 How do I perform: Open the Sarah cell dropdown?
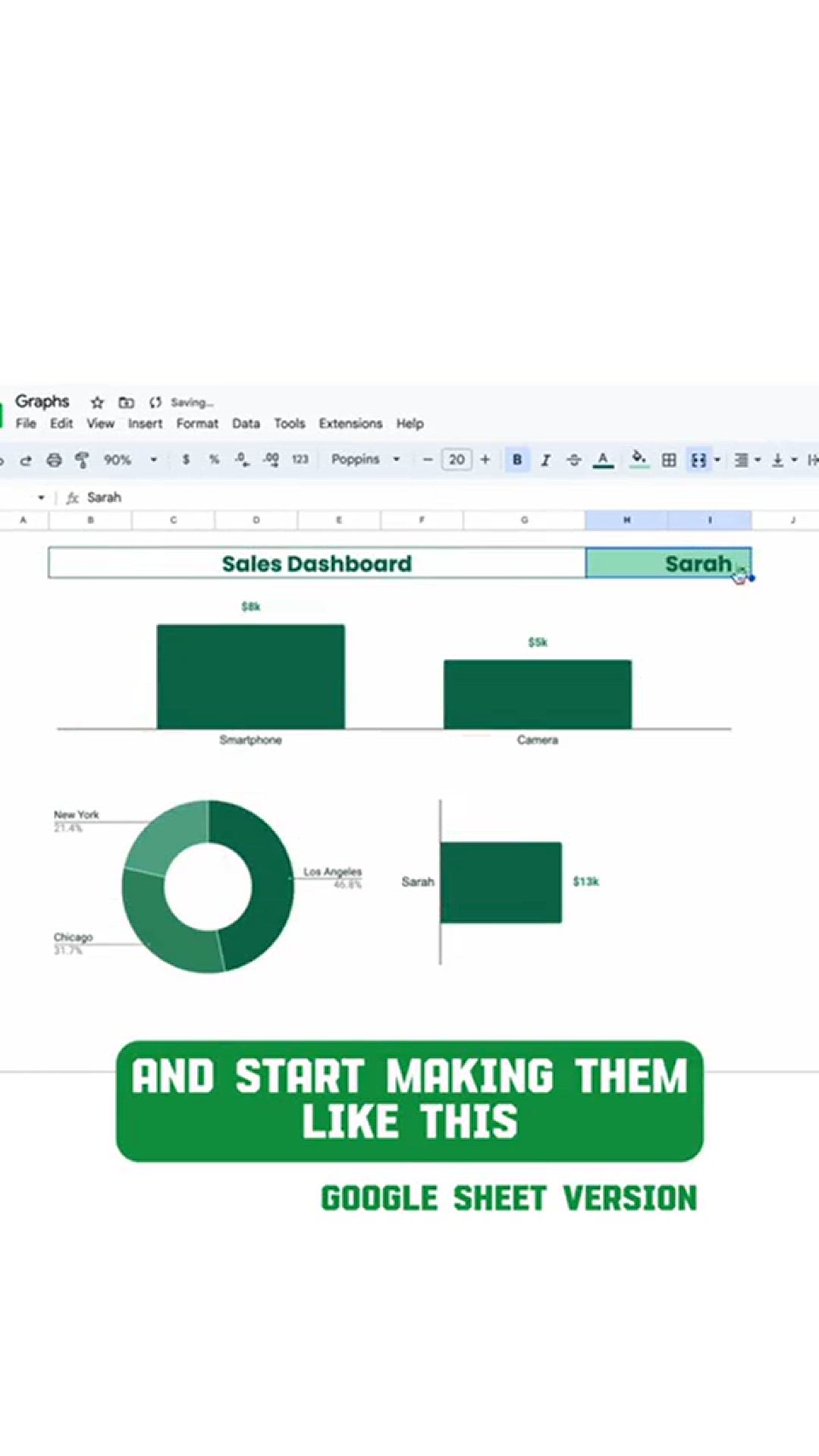740,569
